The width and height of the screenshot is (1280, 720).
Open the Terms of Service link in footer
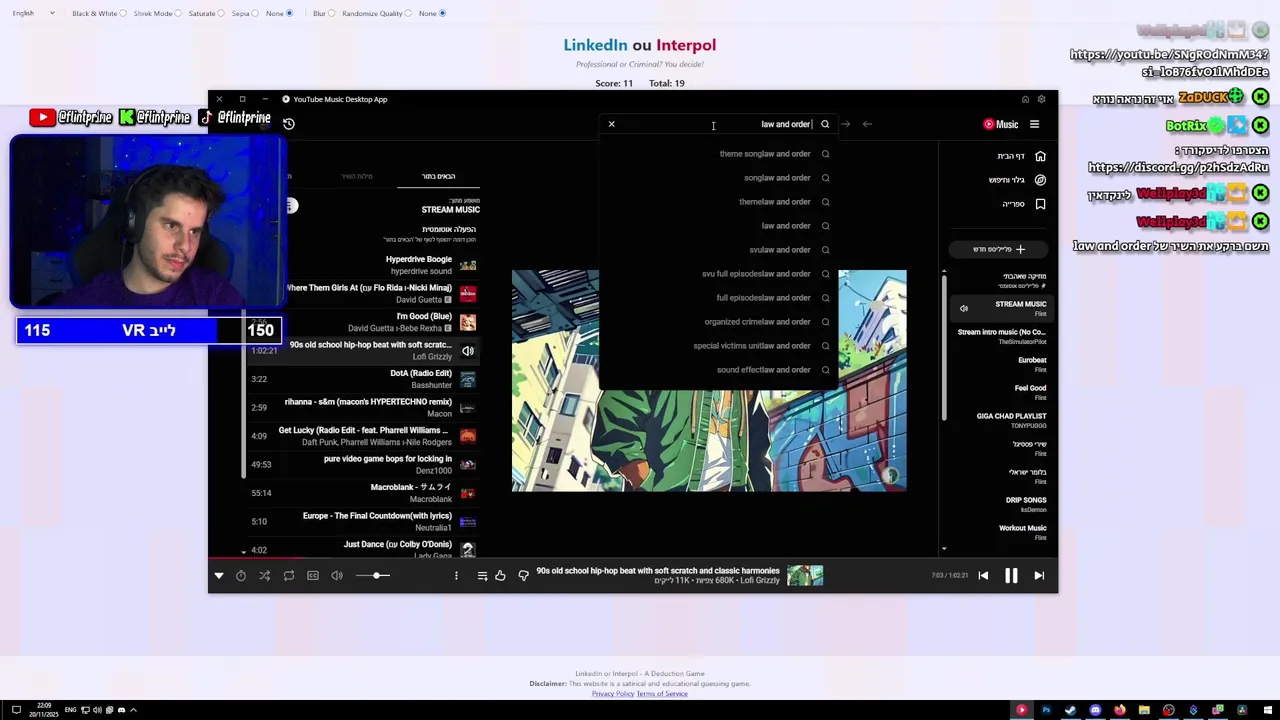coord(662,694)
